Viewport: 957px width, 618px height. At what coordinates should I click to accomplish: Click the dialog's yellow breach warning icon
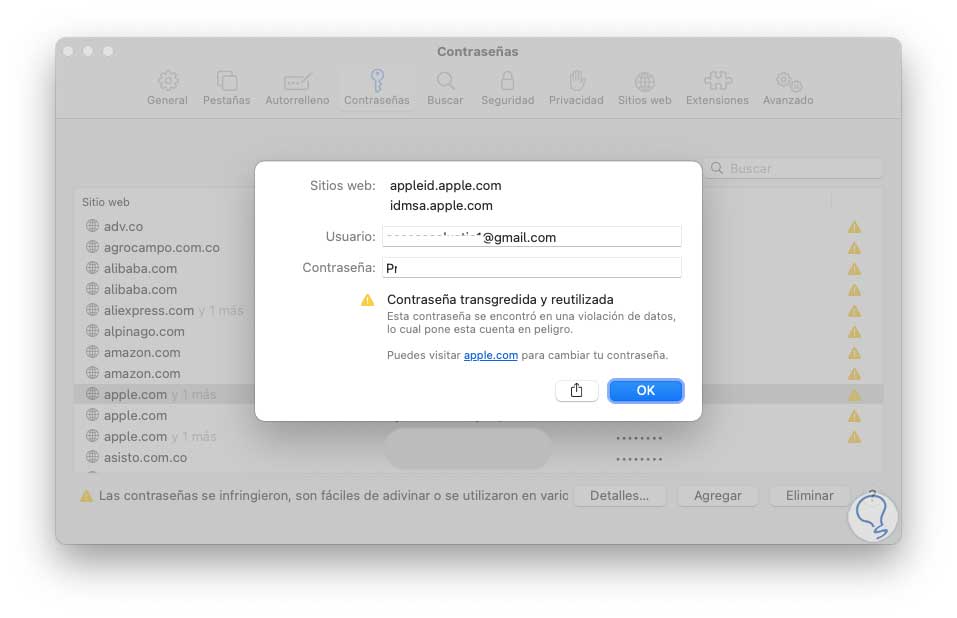tap(367, 300)
